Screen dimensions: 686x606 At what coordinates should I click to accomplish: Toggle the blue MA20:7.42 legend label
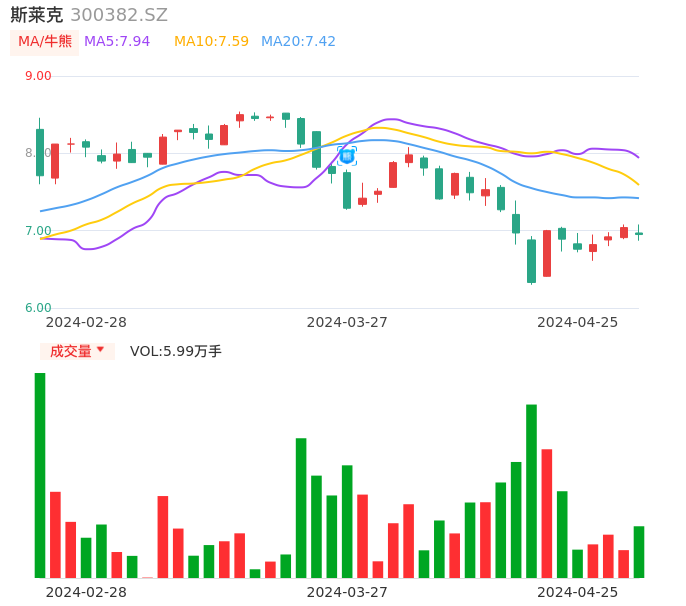[298, 42]
